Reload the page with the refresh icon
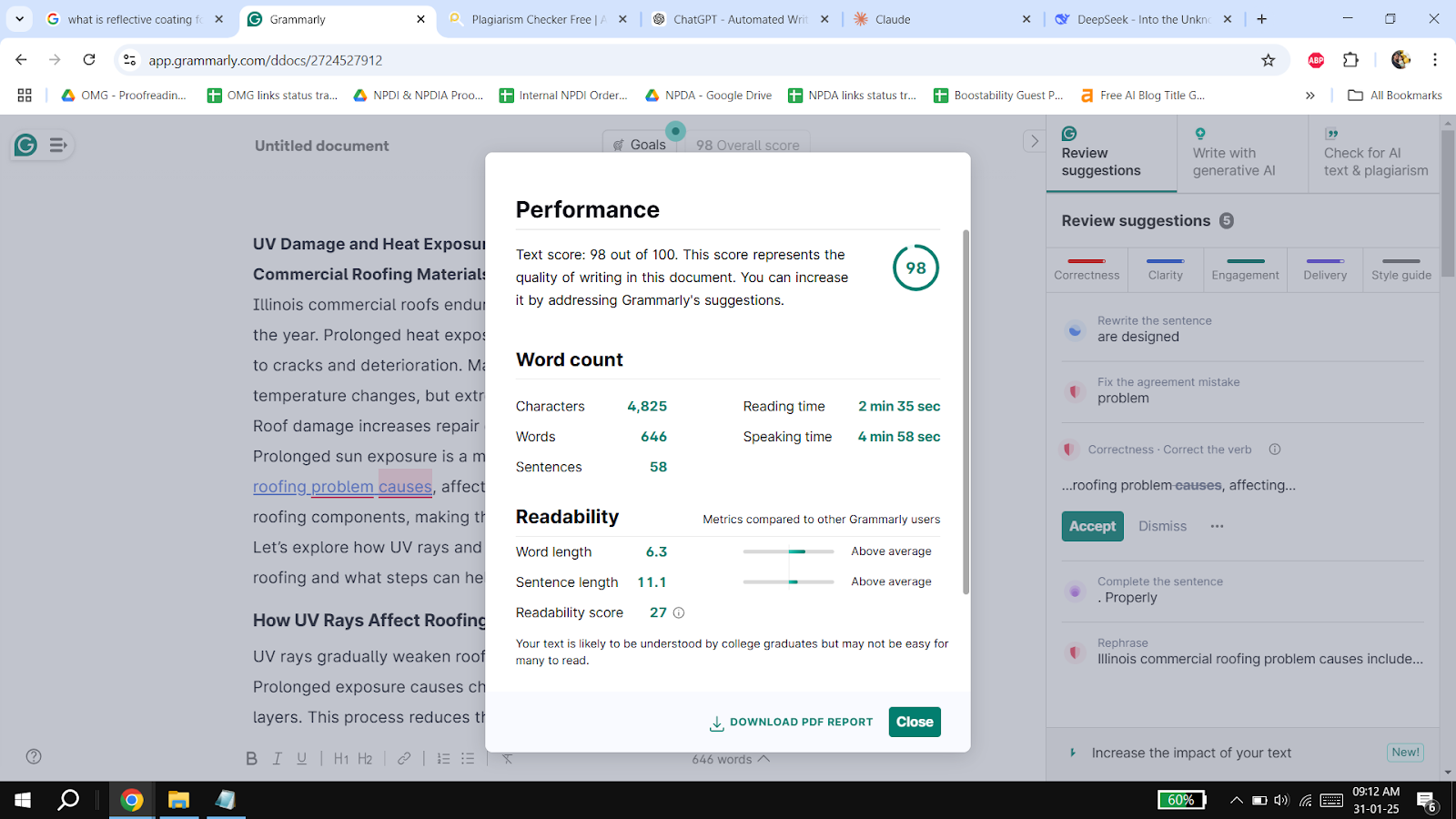 click(x=89, y=60)
